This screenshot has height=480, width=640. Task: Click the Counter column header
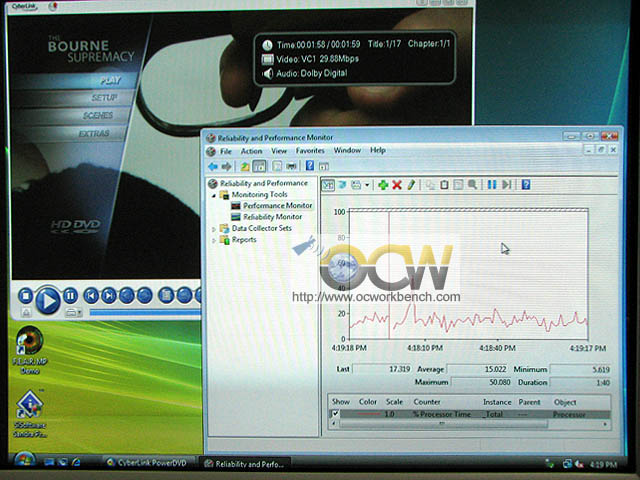click(427, 402)
